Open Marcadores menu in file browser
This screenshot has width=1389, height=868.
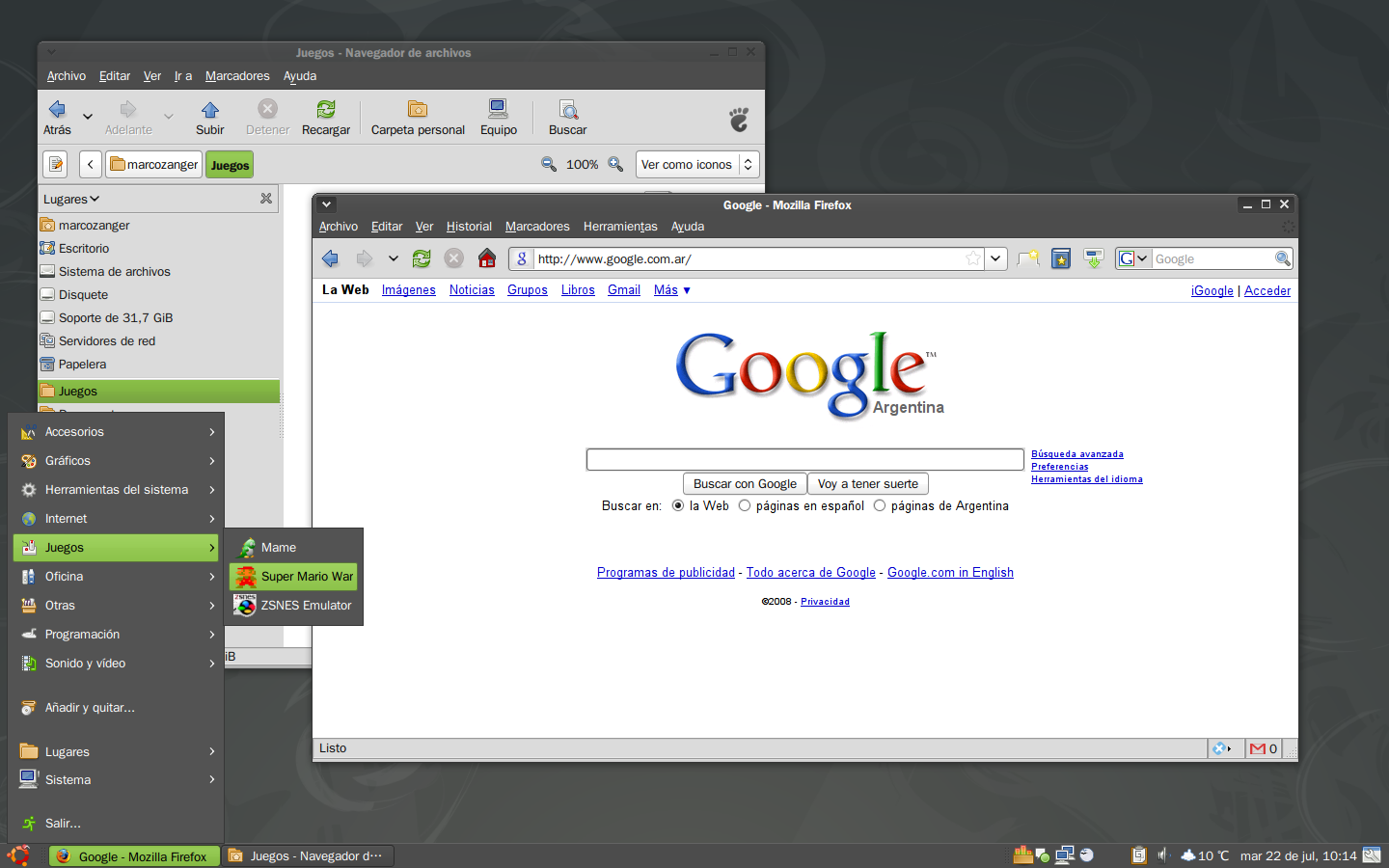pos(237,76)
